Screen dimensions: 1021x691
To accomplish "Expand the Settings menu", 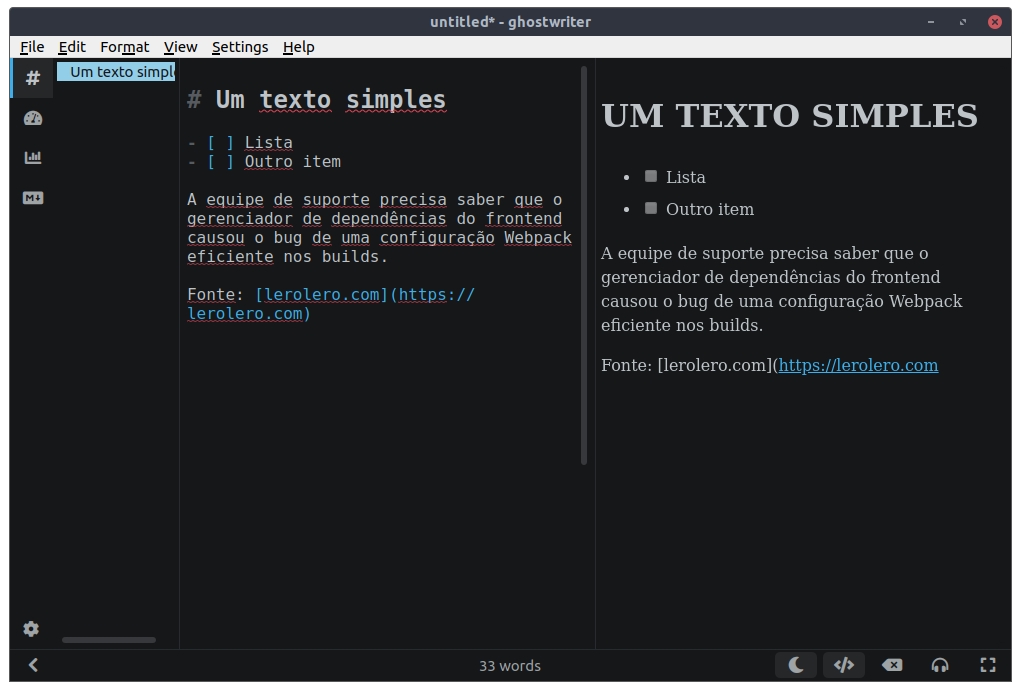I will (240, 47).
